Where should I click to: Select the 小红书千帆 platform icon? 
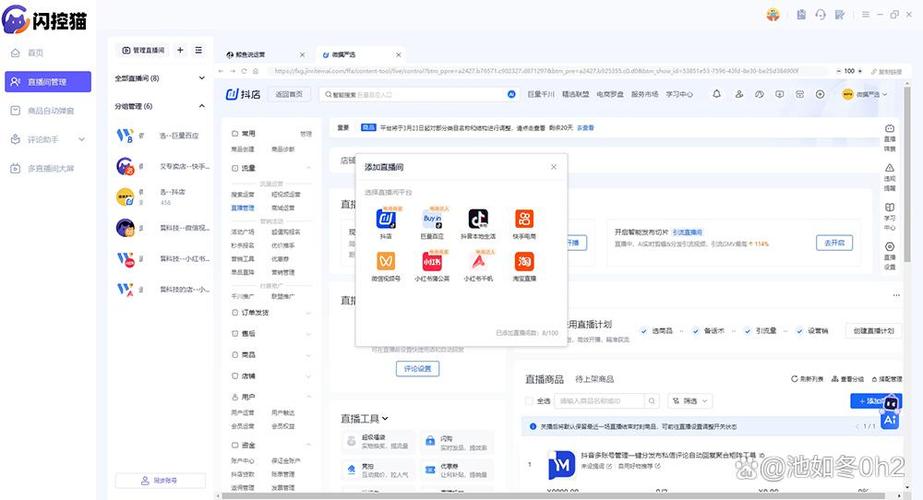478,261
